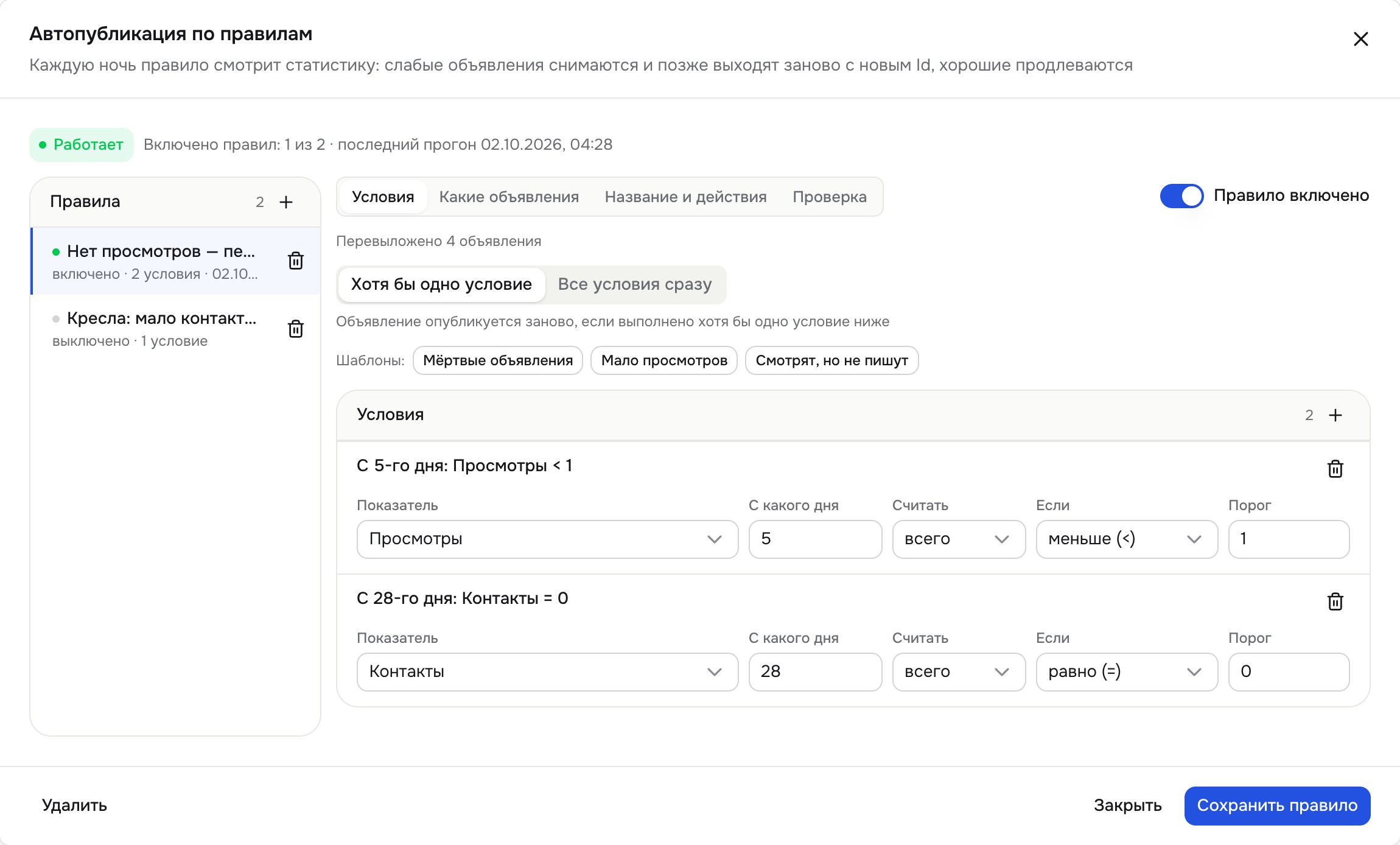Open 'Название и действия' tab

click(x=685, y=197)
